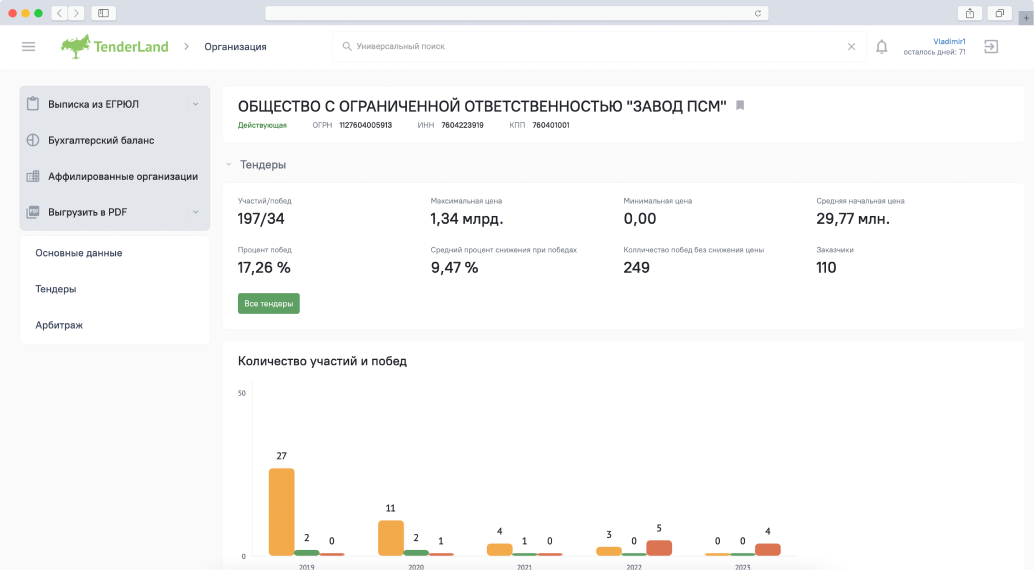Click the browser share icon
Viewport: 1034px width, 570px height.
(x=969, y=13)
